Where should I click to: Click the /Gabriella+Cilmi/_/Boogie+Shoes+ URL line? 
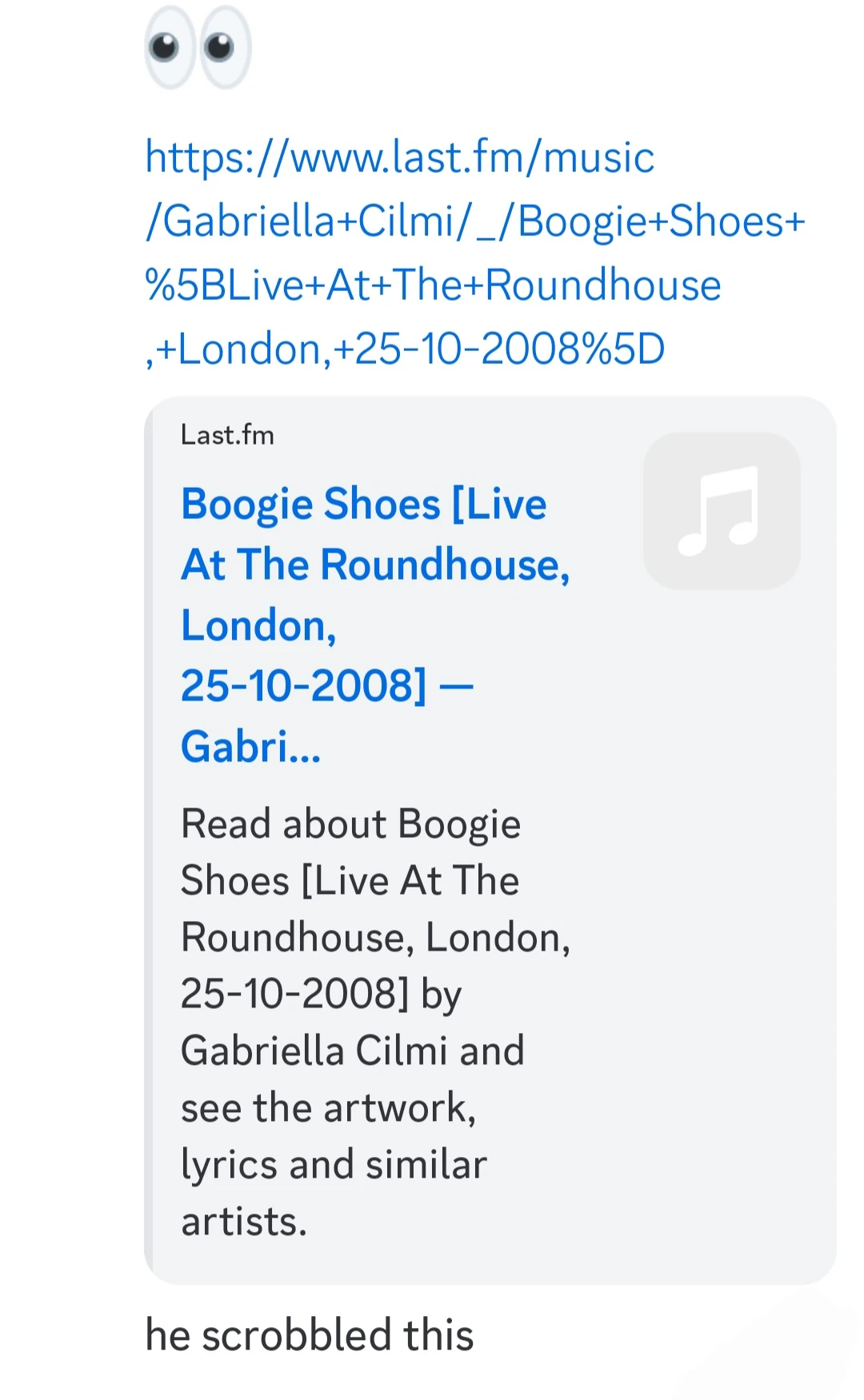tap(474, 221)
